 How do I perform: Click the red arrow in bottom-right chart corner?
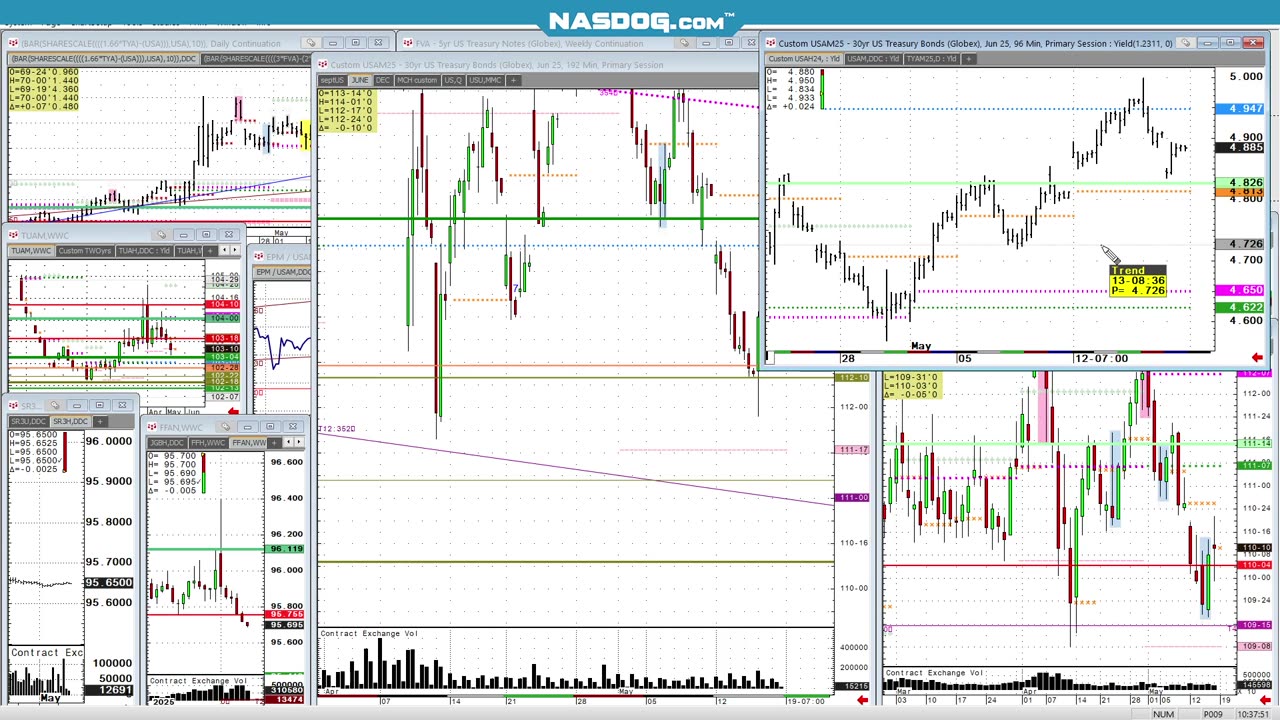1264,700
